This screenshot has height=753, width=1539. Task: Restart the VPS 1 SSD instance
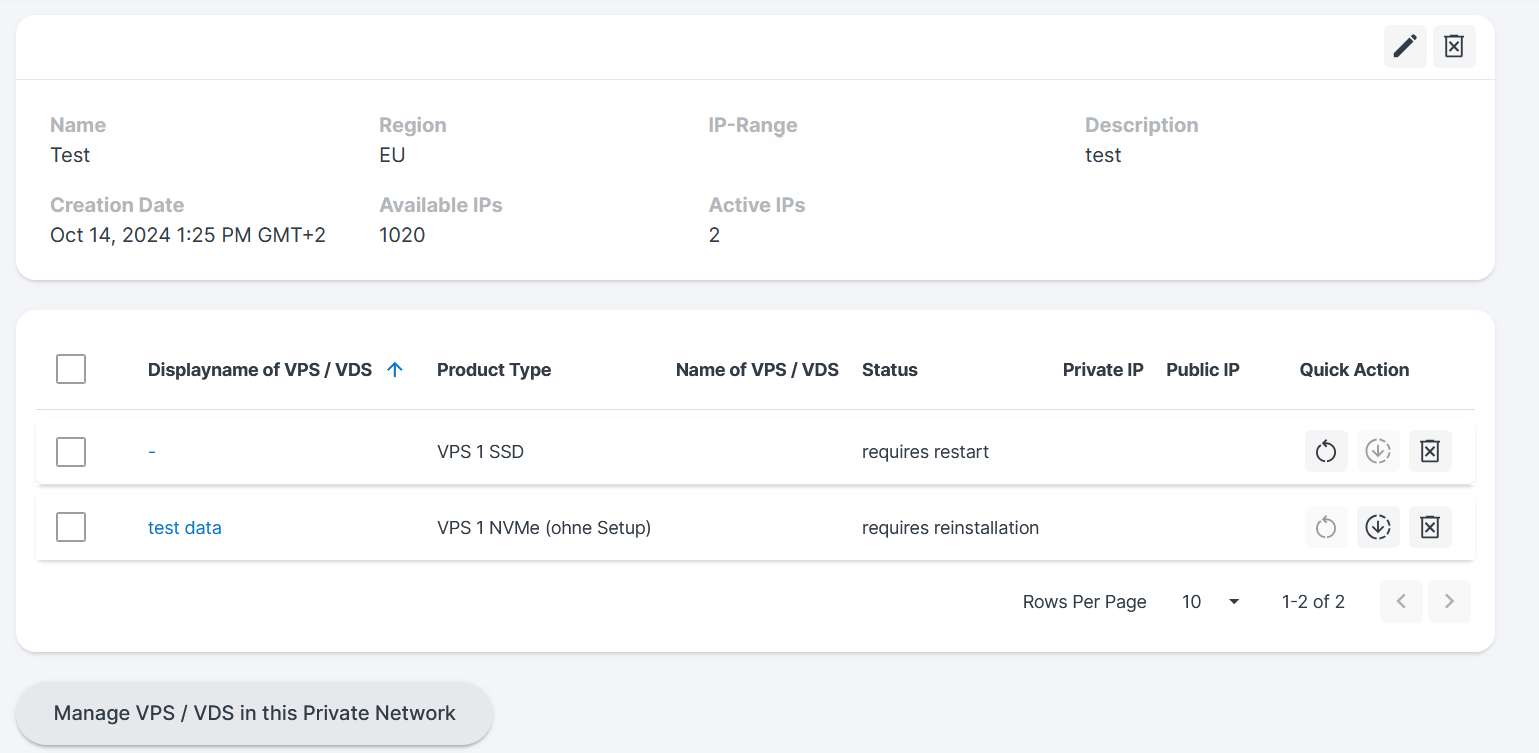point(1326,451)
